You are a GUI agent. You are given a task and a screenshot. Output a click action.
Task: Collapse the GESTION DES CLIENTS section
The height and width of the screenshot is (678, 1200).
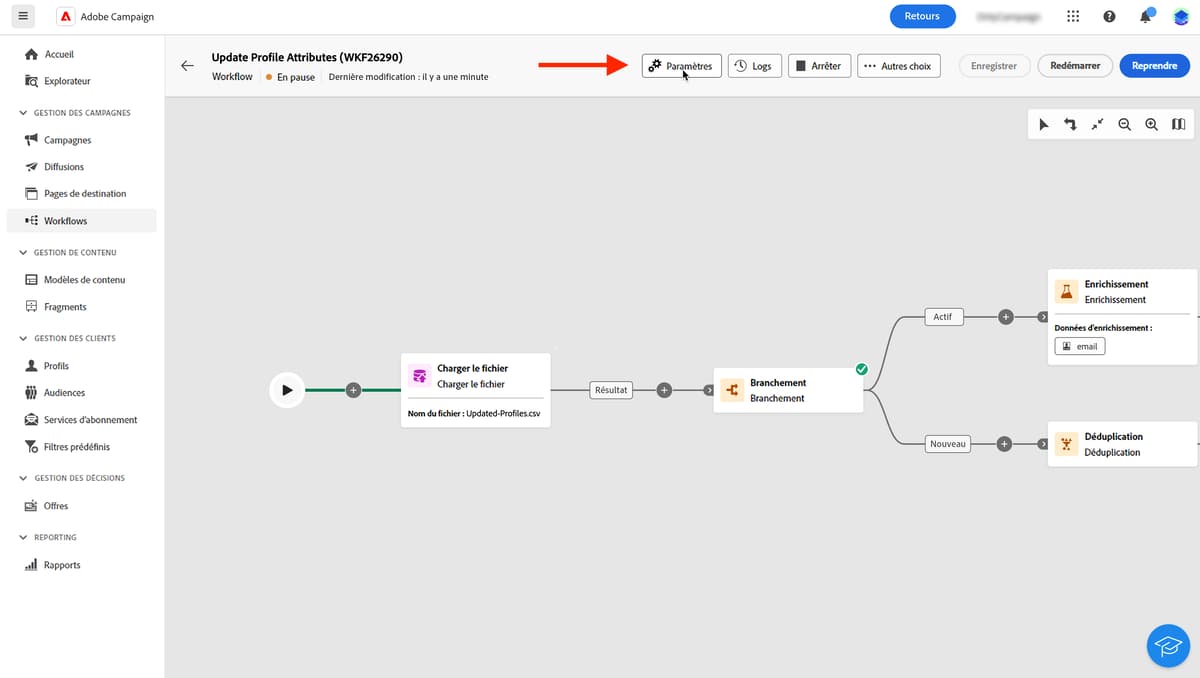click(22, 338)
